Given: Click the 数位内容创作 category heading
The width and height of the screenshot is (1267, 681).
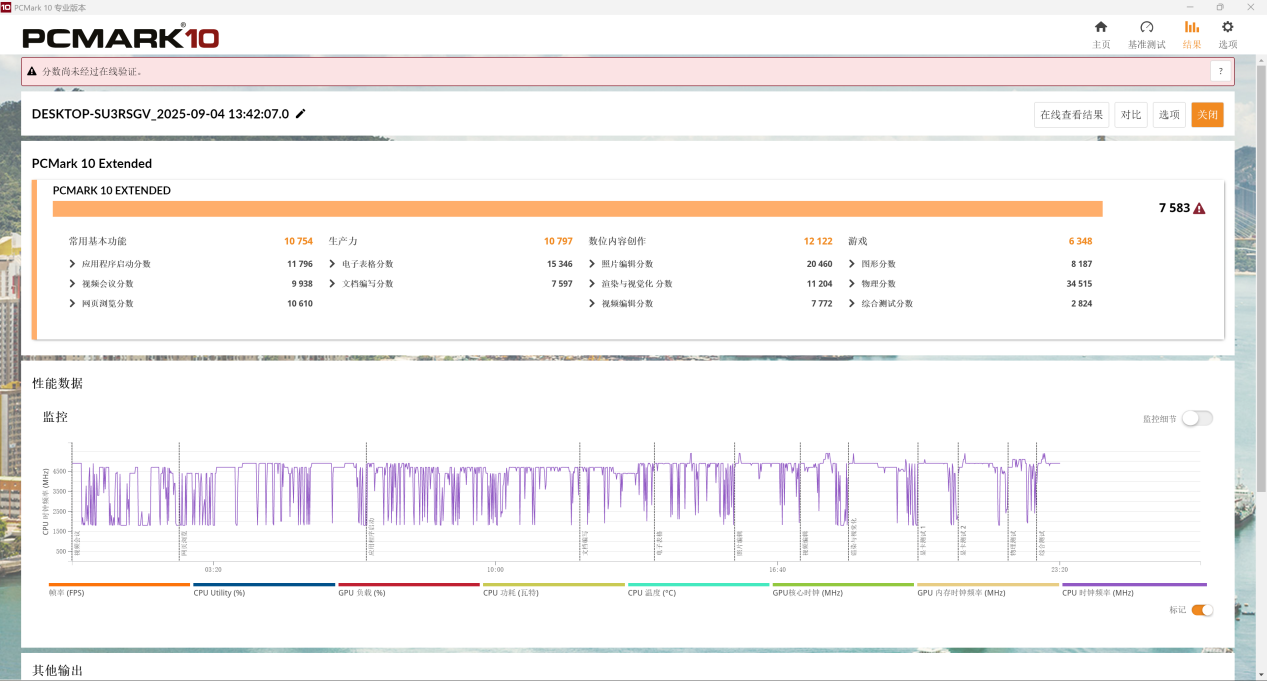Looking at the screenshot, I should pyautogui.click(x=617, y=242).
